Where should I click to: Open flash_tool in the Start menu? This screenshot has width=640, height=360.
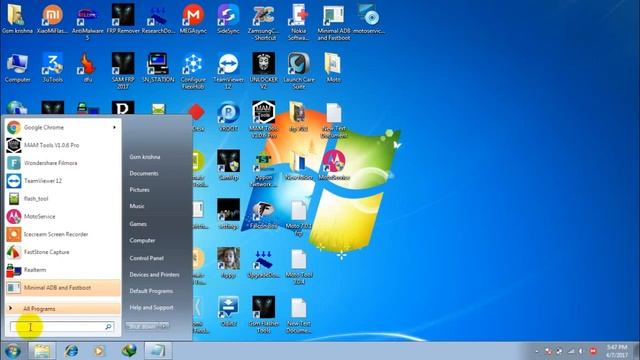(63, 198)
